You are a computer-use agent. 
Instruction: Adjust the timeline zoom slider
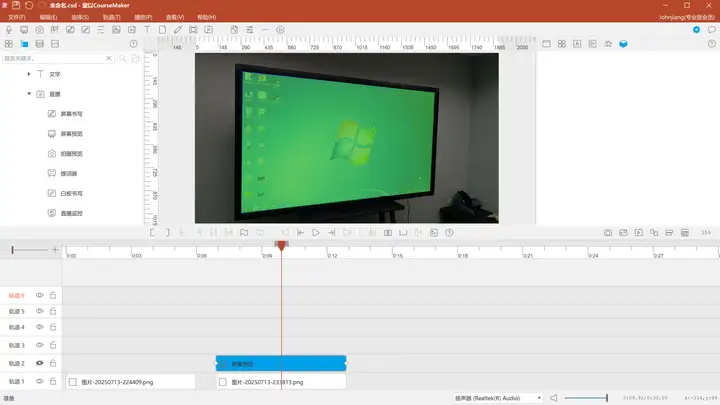(x=30, y=250)
